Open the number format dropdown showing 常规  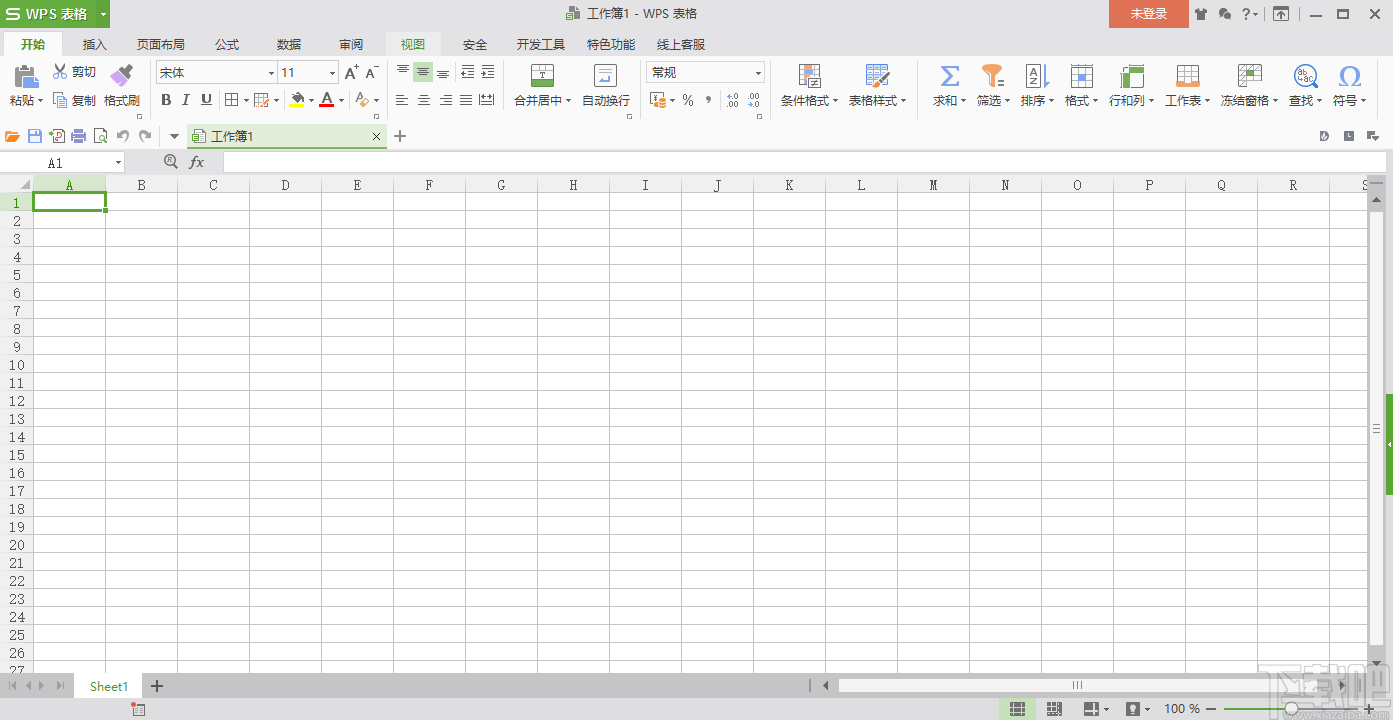(x=758, y=72)
